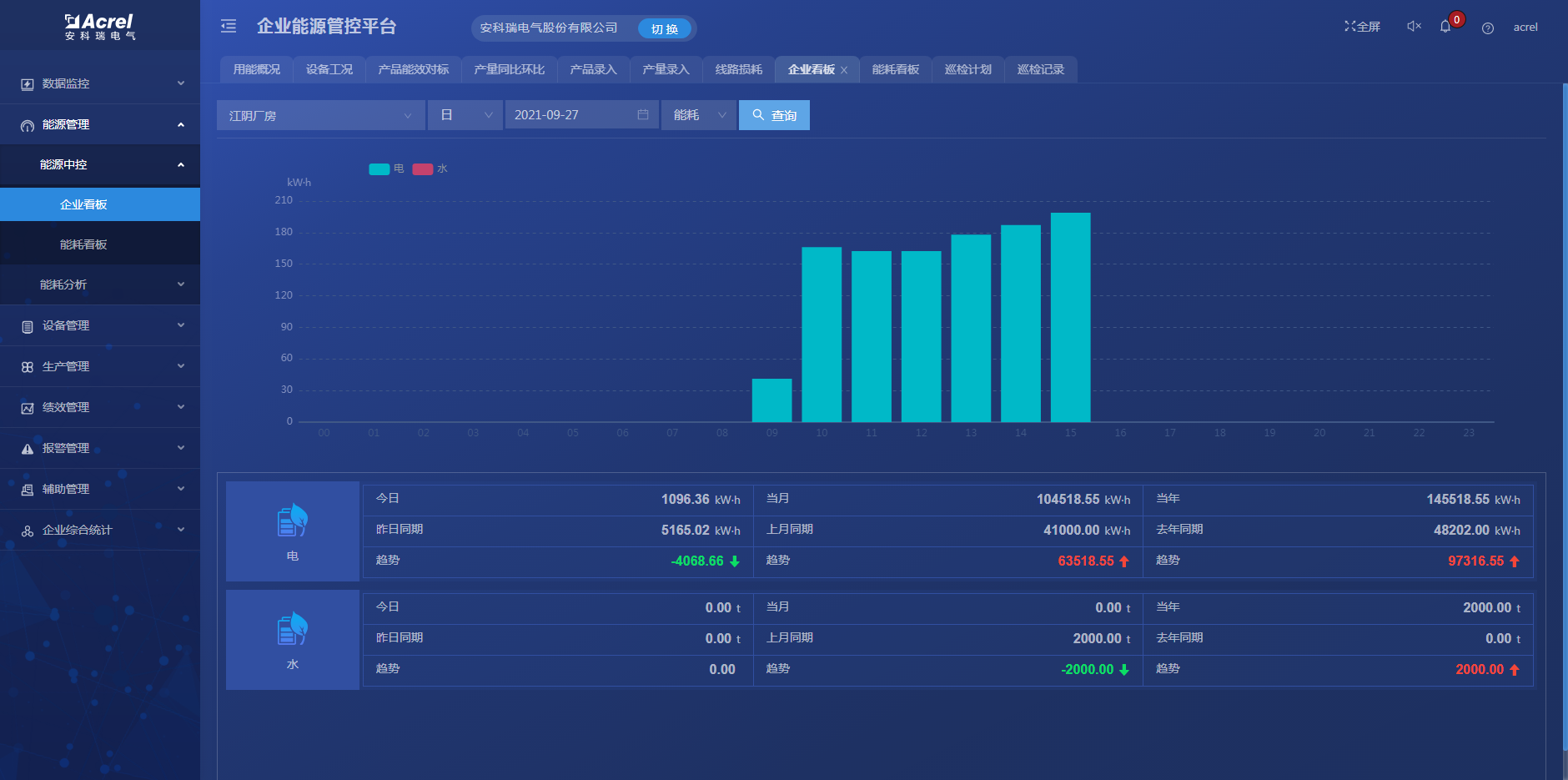Viewport: 1568px width, 780px height.
Task: Switch to the 用能概况 tab
Action: pos(256,69)
